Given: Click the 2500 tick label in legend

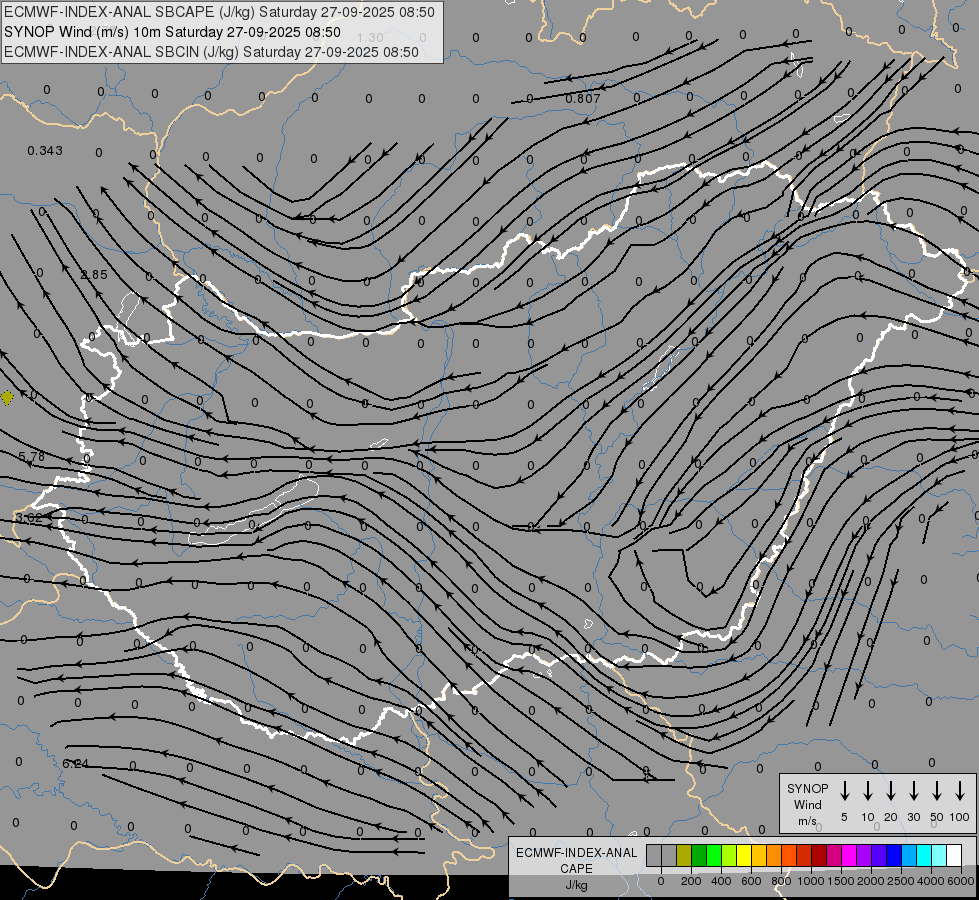Looking at the screenshot, I should coord(901,881).
